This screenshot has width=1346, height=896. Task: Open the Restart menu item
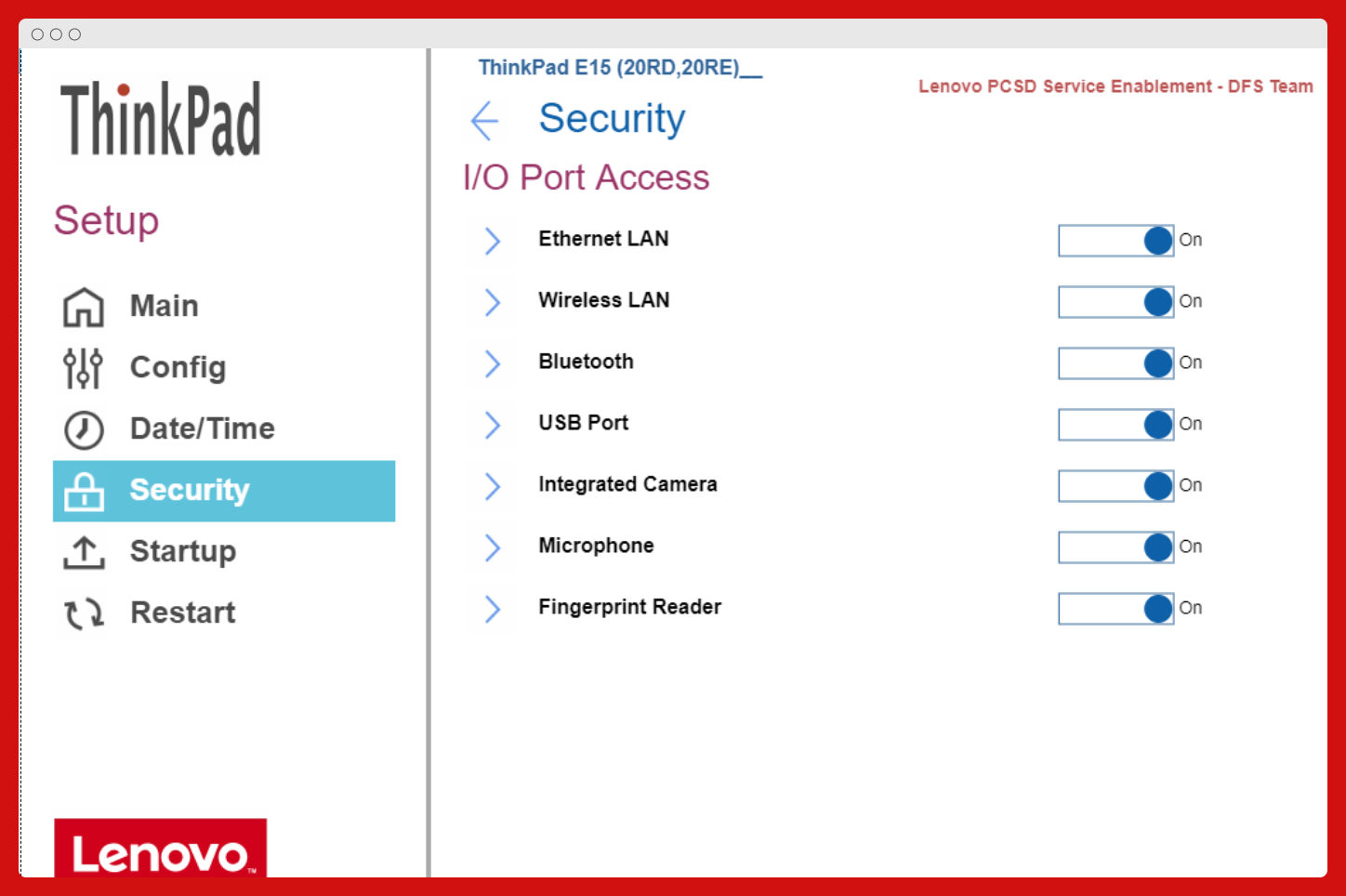(x=183, y=613)
